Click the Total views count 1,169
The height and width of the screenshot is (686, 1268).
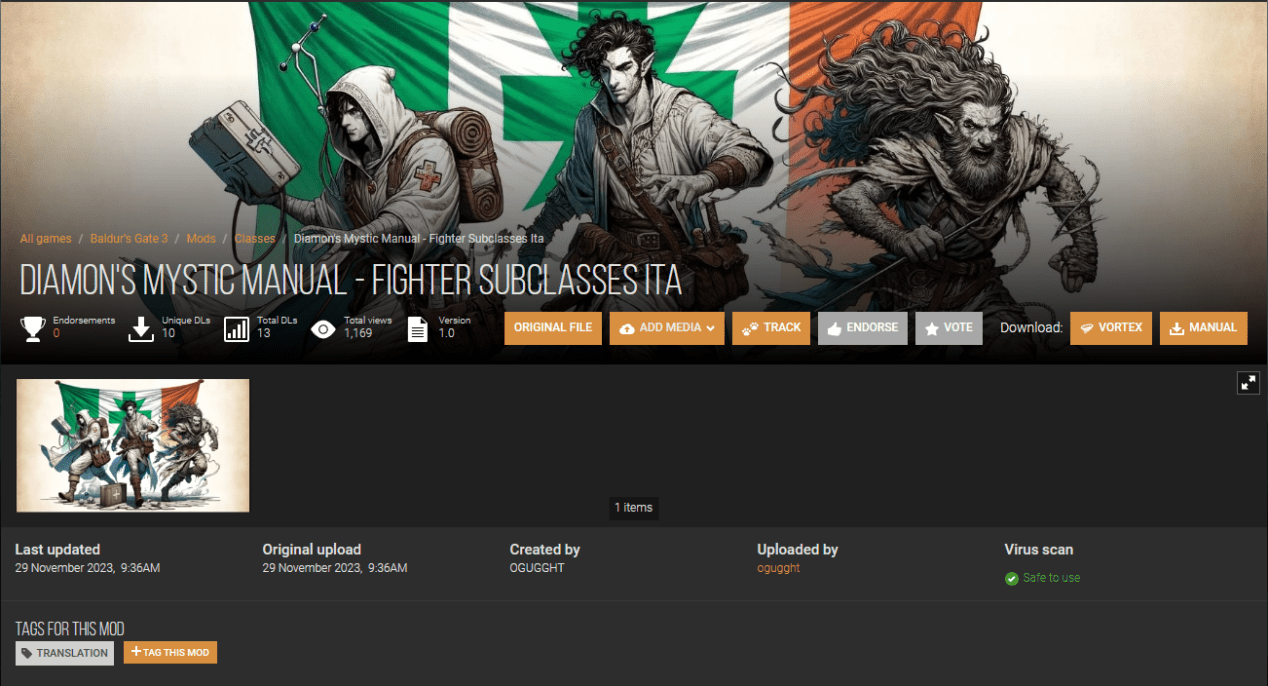[358, 333]
